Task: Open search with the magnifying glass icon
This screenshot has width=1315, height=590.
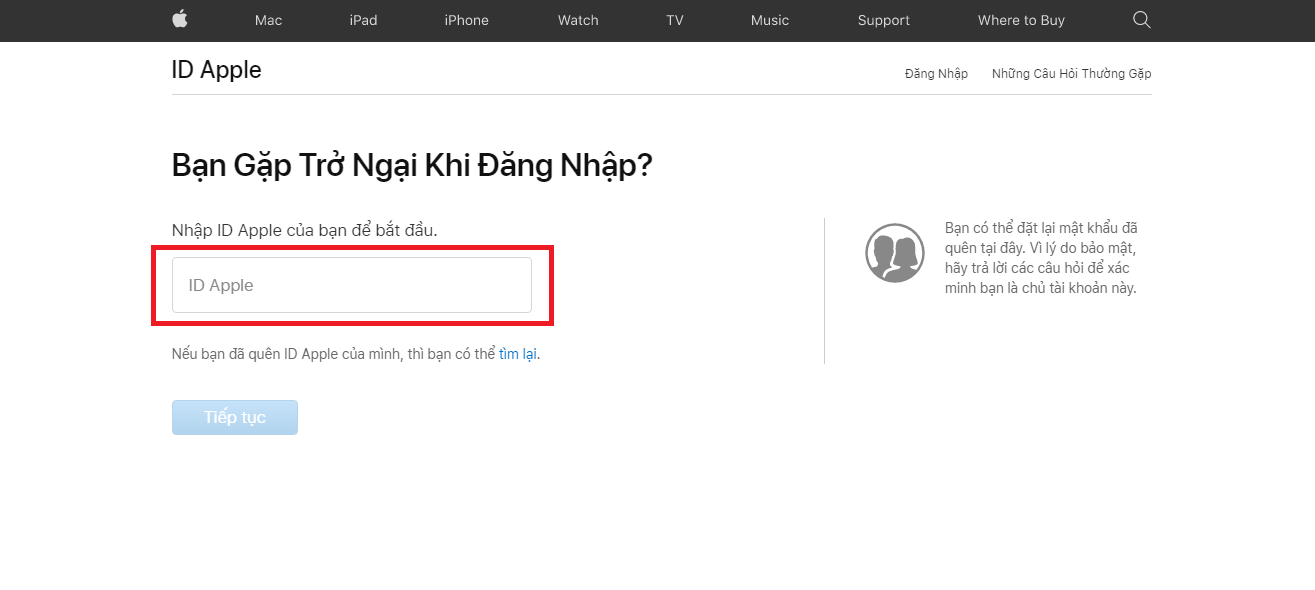Action: pos(1141,20)
